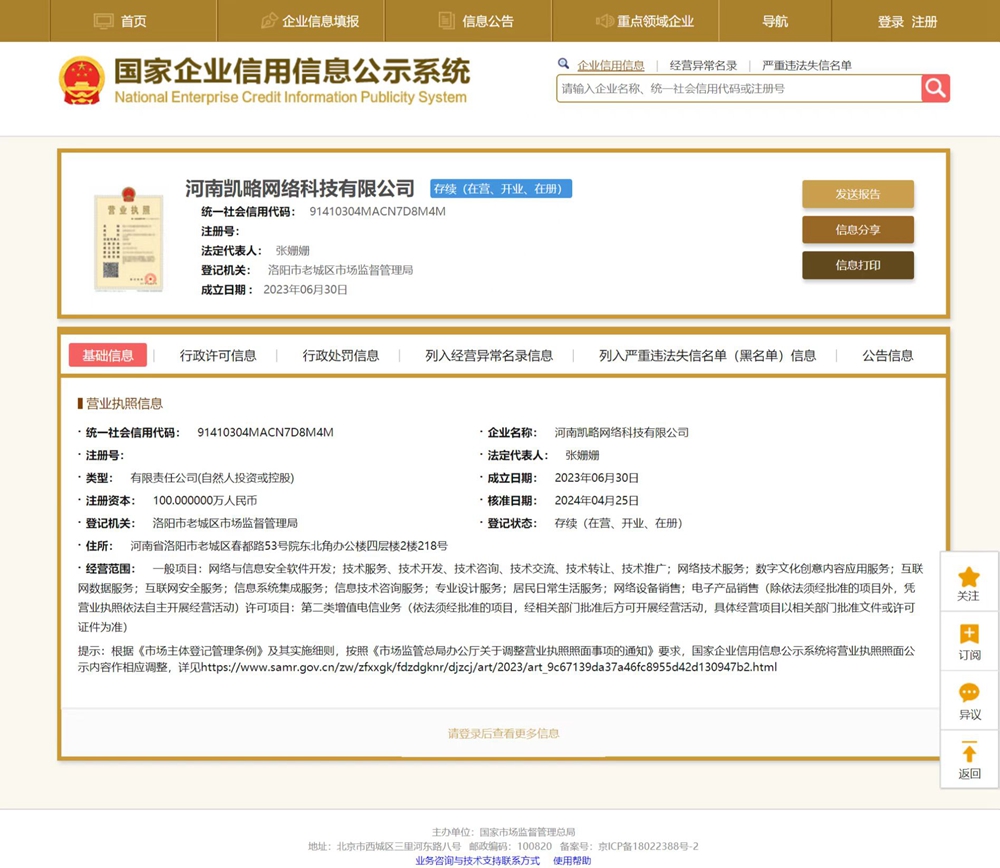
Task: Click the national emblem logo
Action: point(82,80)
